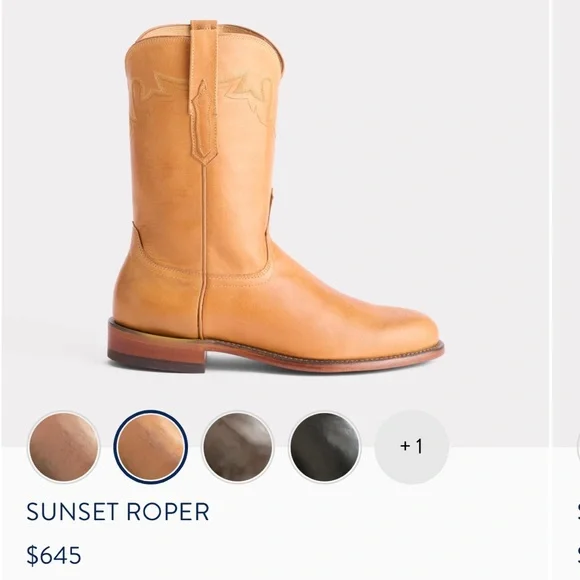
Task: Select the first light tan leather swatch
Action: pyautogui.click(x=64, y=447)
